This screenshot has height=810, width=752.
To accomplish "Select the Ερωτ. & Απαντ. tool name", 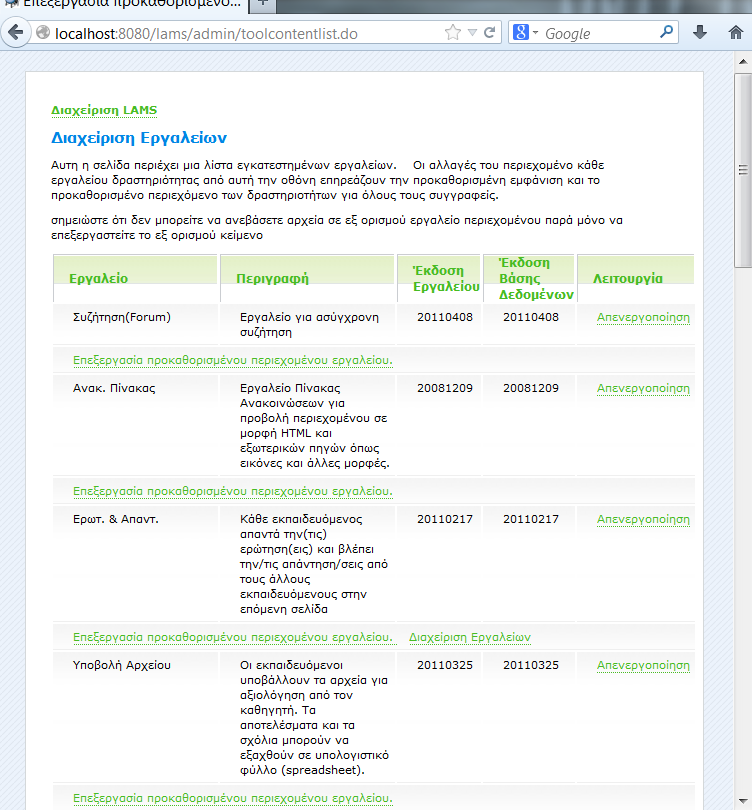I will (115, 519).
